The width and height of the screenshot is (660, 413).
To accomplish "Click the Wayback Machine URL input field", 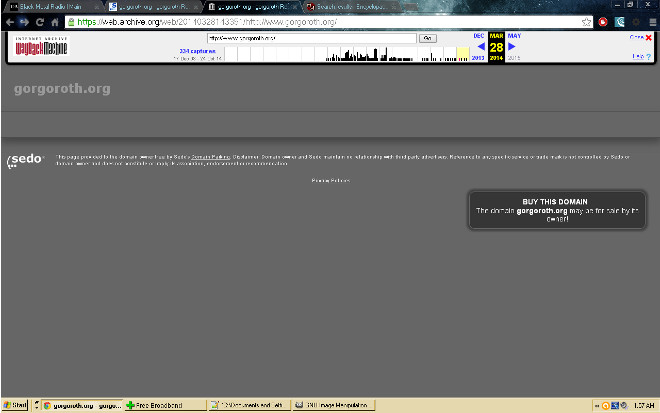I will pyautogui.click(x=311, y=38).
